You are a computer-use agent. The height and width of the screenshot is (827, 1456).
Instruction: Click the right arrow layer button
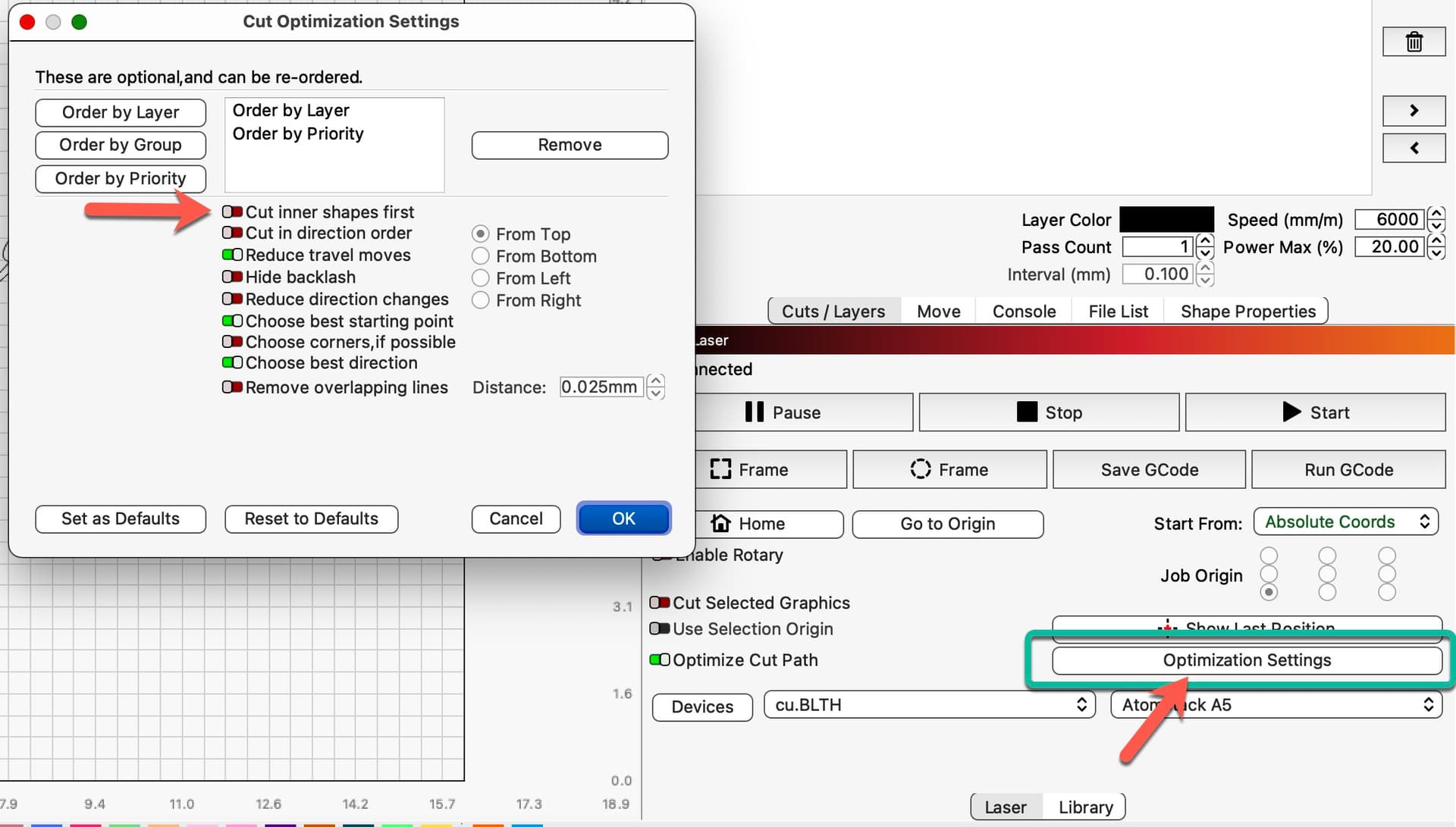pos(1414,111)
